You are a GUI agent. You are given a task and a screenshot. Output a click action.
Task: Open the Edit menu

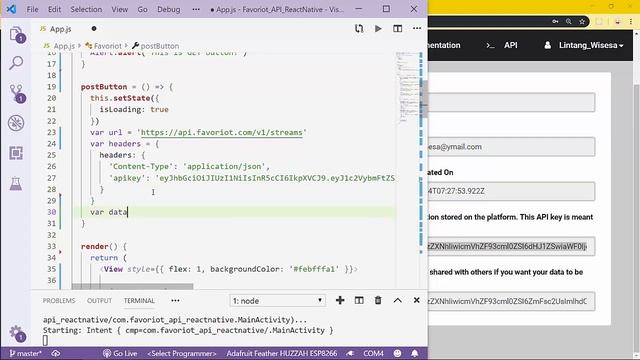54,9
